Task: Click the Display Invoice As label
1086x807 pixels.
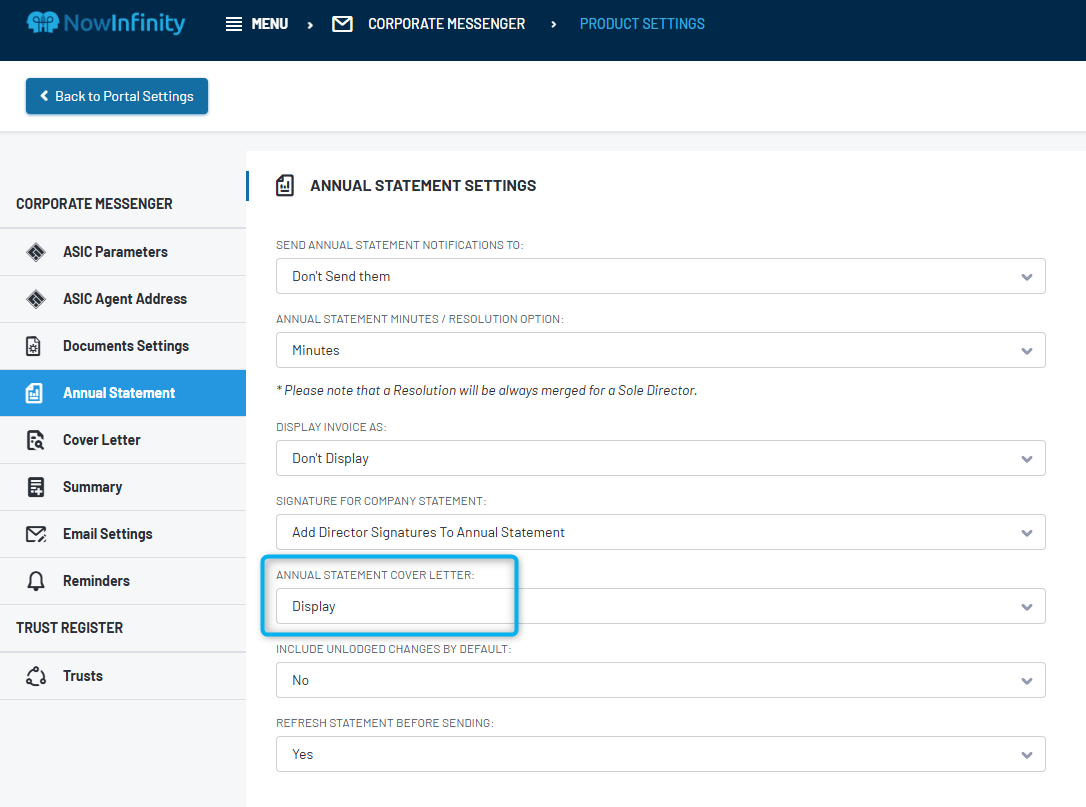Action: pos(331,427)
